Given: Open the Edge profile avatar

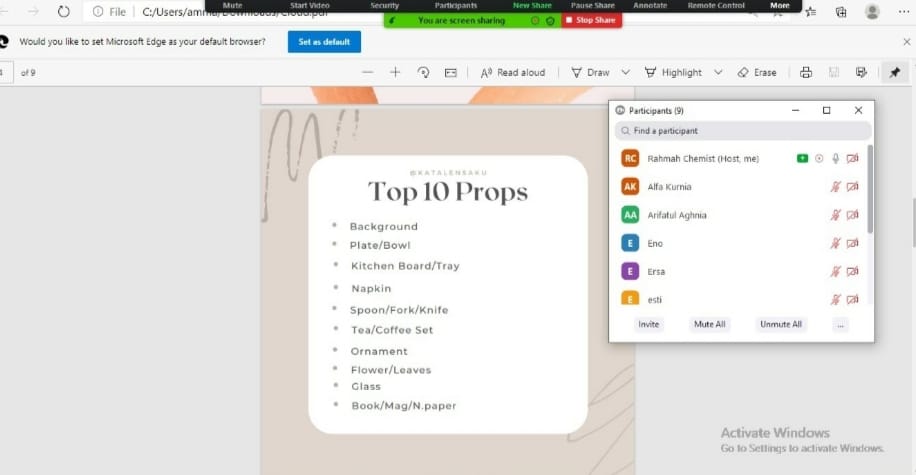Looking at the screenshot, I should pyautogui.click(x=872, y=12).
